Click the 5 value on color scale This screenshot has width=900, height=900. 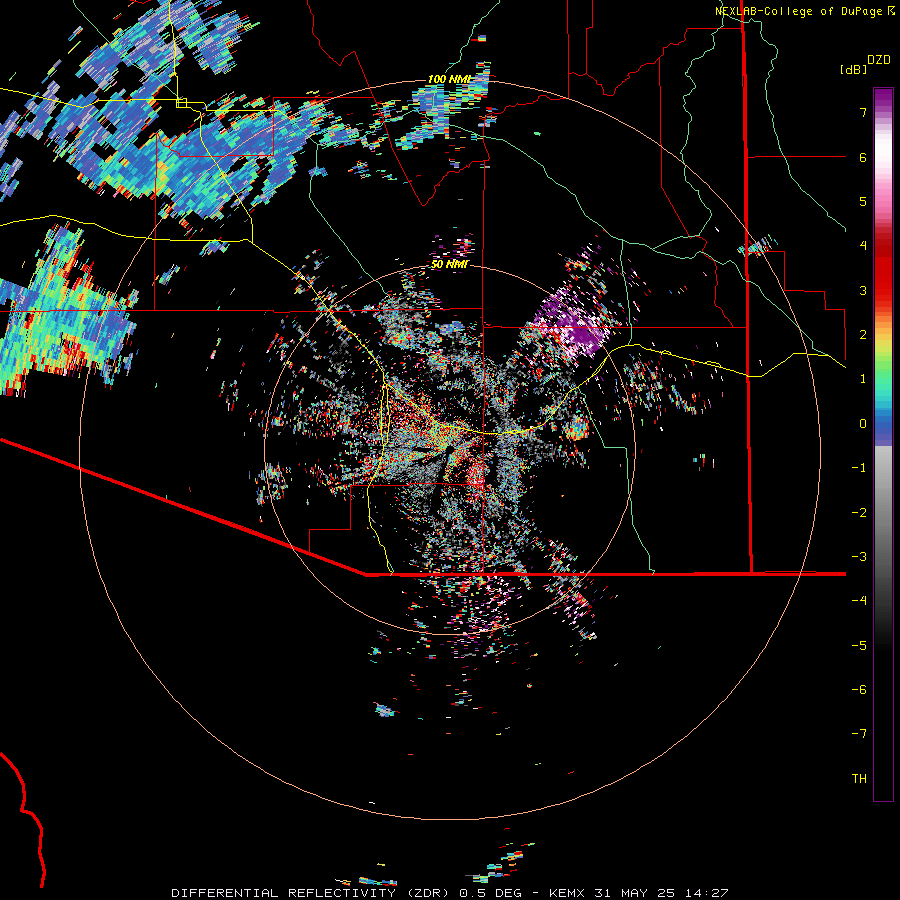click(x=863, y=201)
